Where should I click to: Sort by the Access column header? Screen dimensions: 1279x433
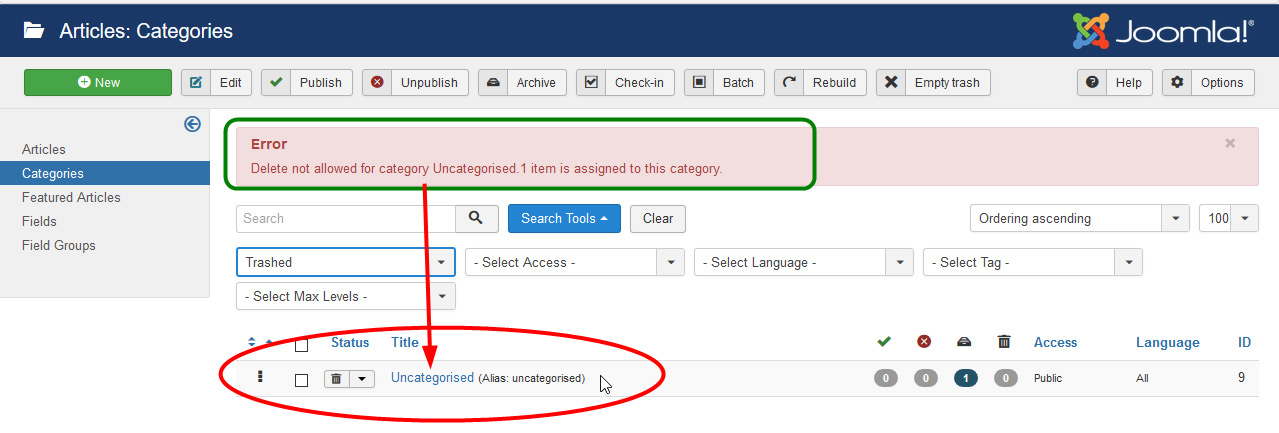pos(1055,342)
